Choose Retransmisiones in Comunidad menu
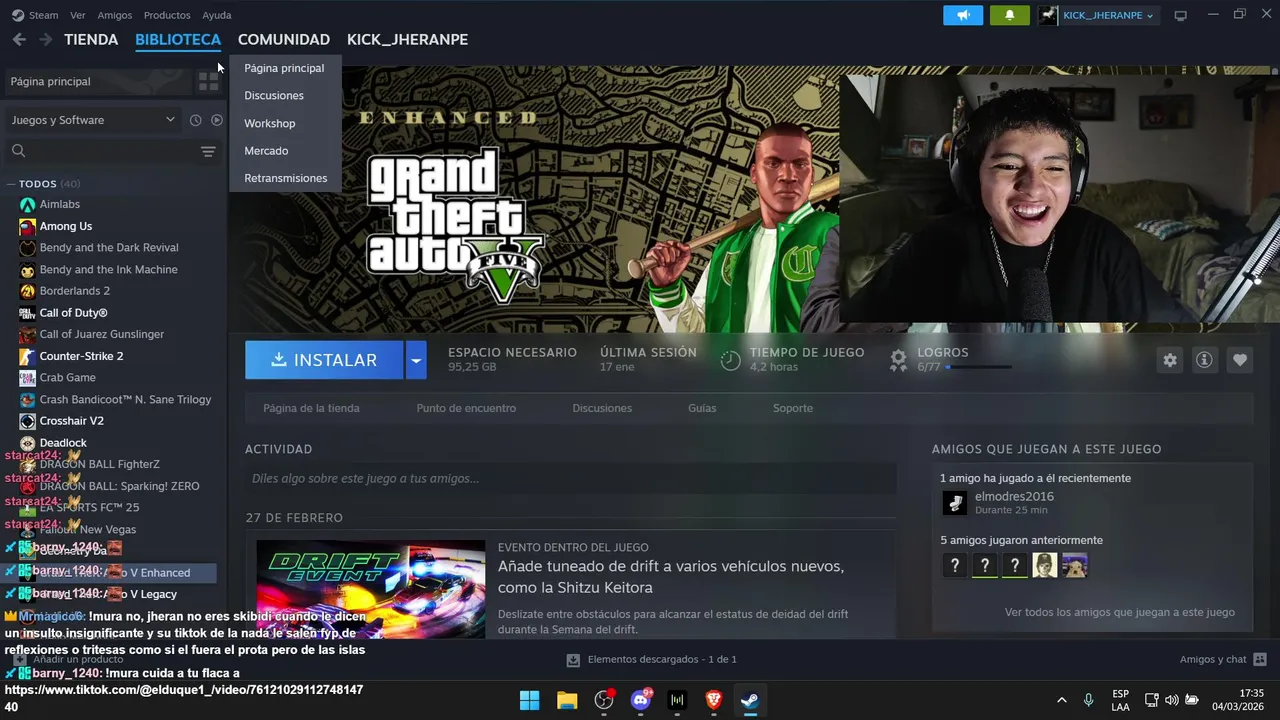Viewport: 1280px width, 720px height. (x=285, y=178)
